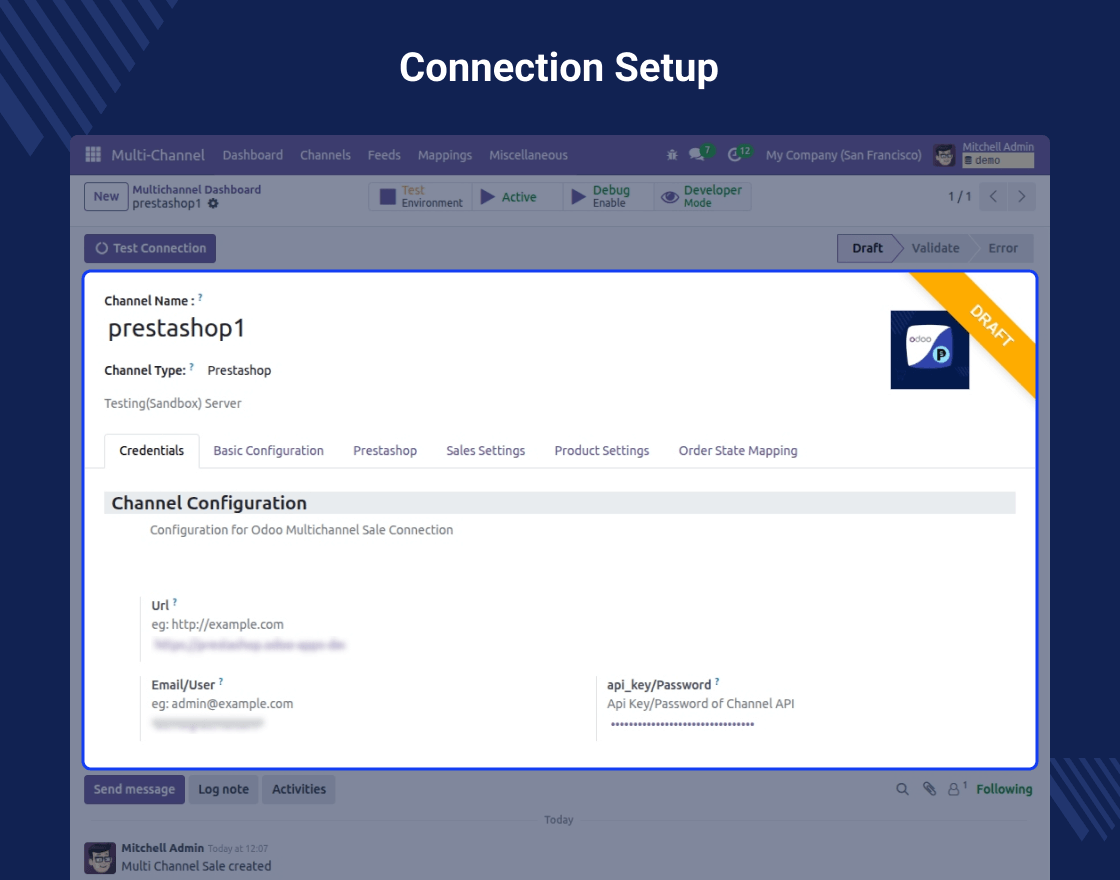The height and width of the screenshot is (880, 1120).
Task: Open the Dashboard menu
Action: coord(253,155)
